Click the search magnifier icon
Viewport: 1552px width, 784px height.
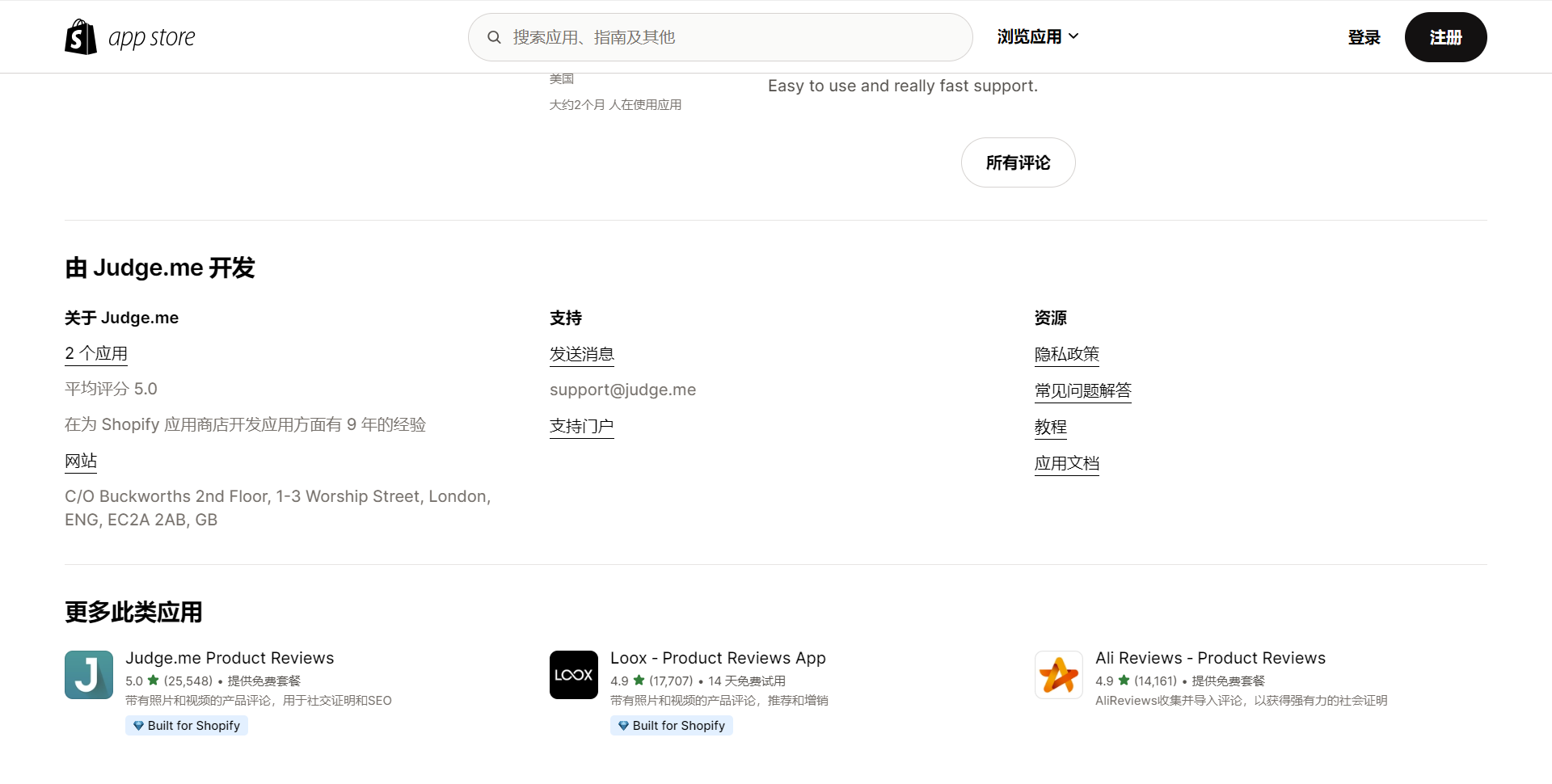[x=494, y=37]
